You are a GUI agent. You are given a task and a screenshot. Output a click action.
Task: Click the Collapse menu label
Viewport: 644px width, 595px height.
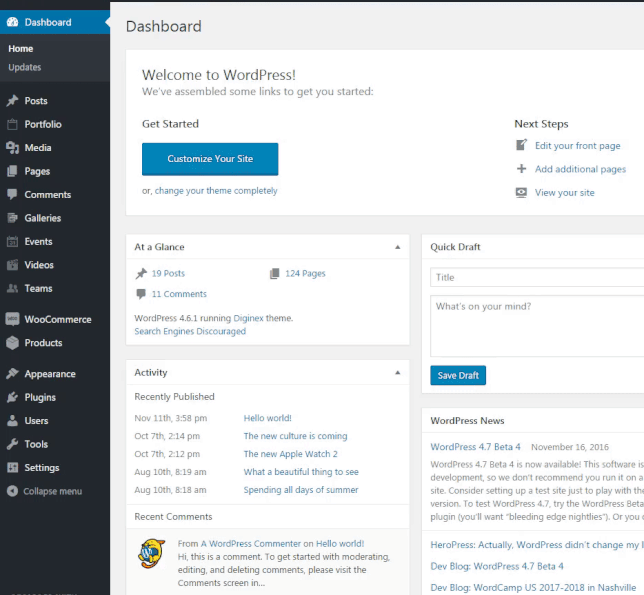click(x=53, y=491)
